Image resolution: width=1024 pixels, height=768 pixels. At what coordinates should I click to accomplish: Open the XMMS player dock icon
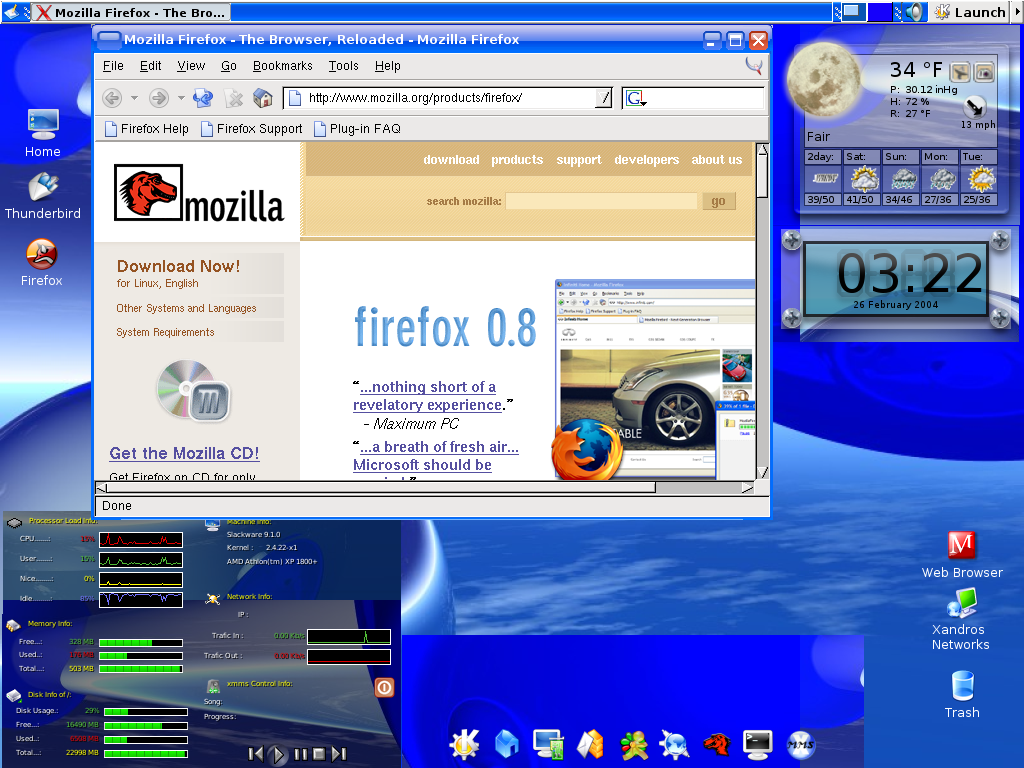[x=801, y=744]
